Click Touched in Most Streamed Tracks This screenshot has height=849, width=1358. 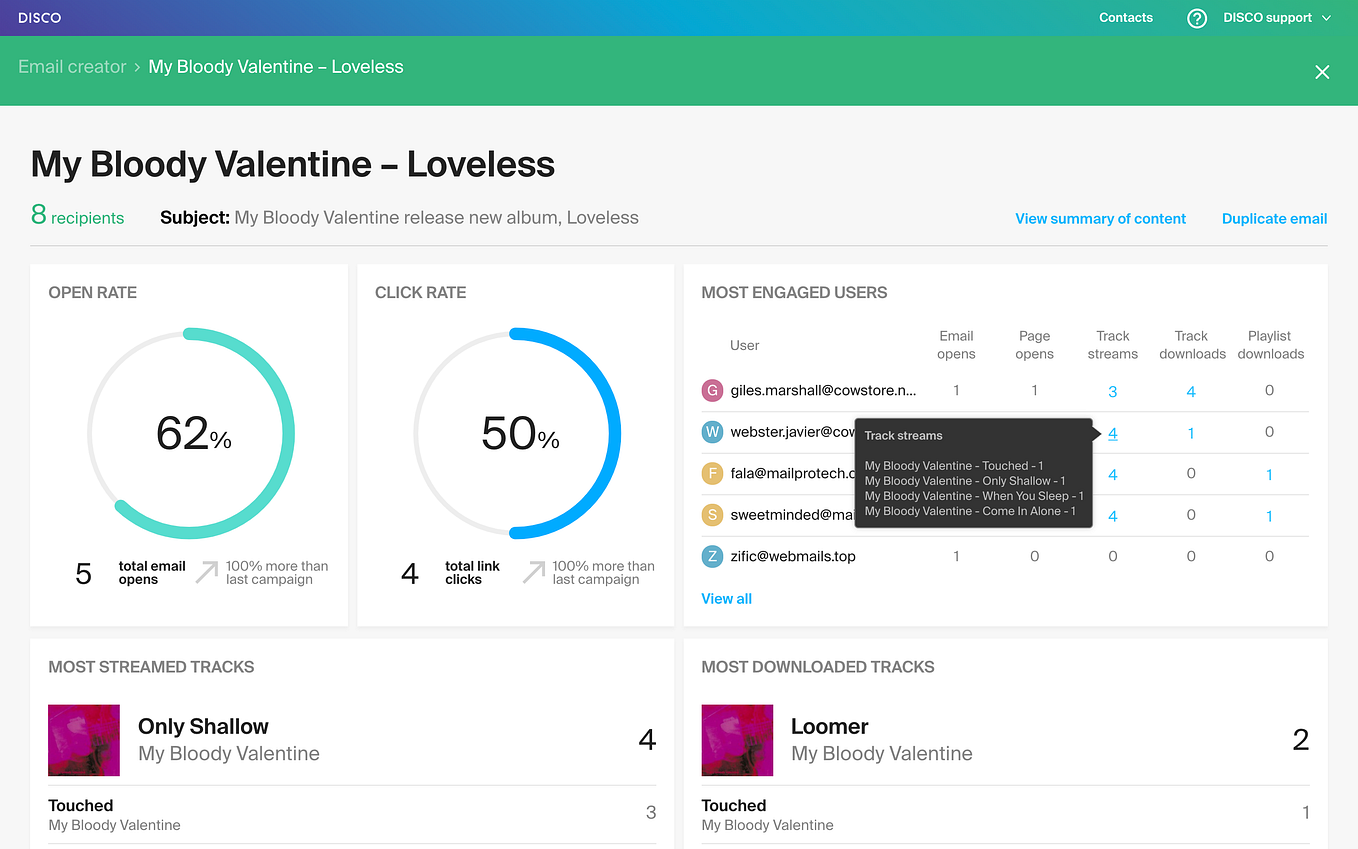81,805
